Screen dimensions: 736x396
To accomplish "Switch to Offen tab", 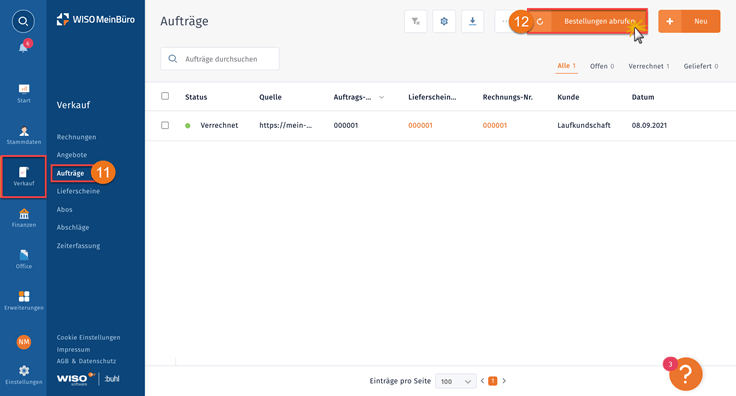I will (602, 66).
